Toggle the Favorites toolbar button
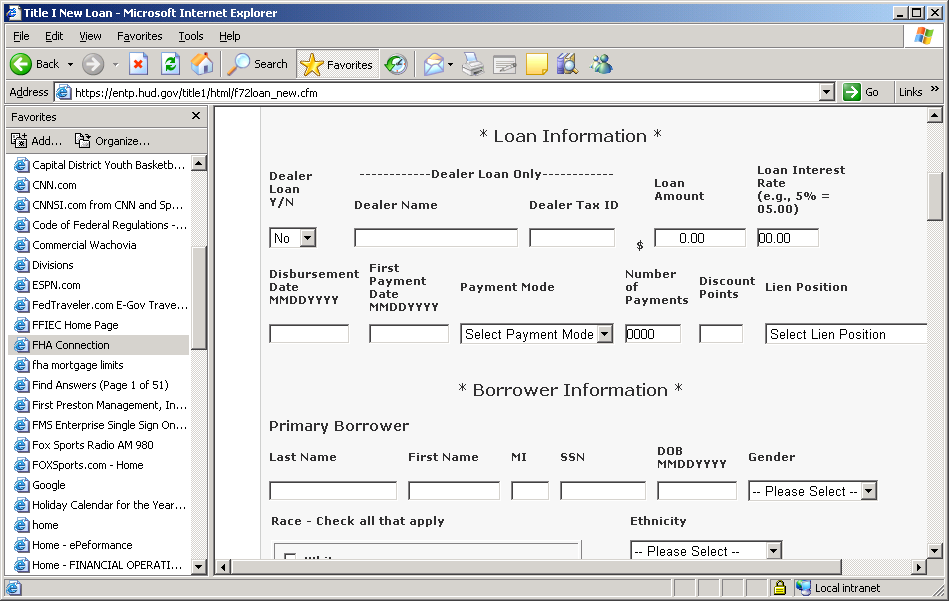The height and width of the screenshot is (601, 949). 337,65
